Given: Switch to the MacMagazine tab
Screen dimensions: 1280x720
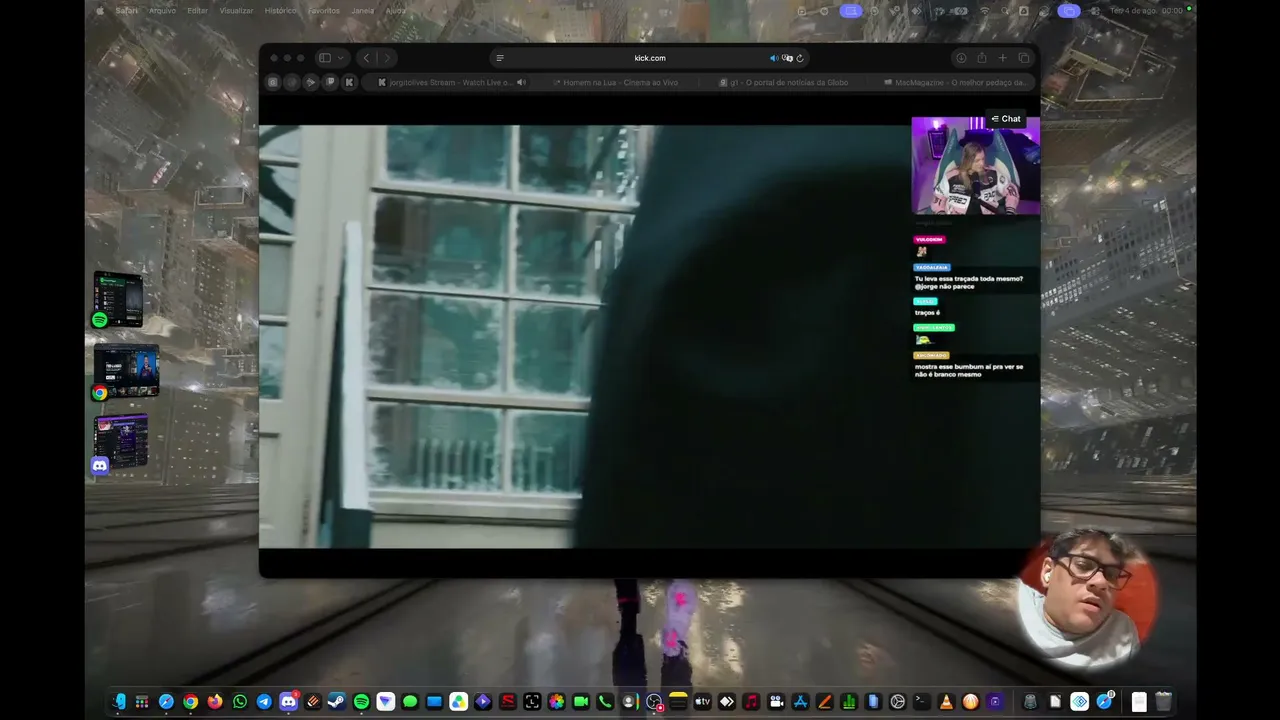Looking at the screenshot, I should pos(952,82).
